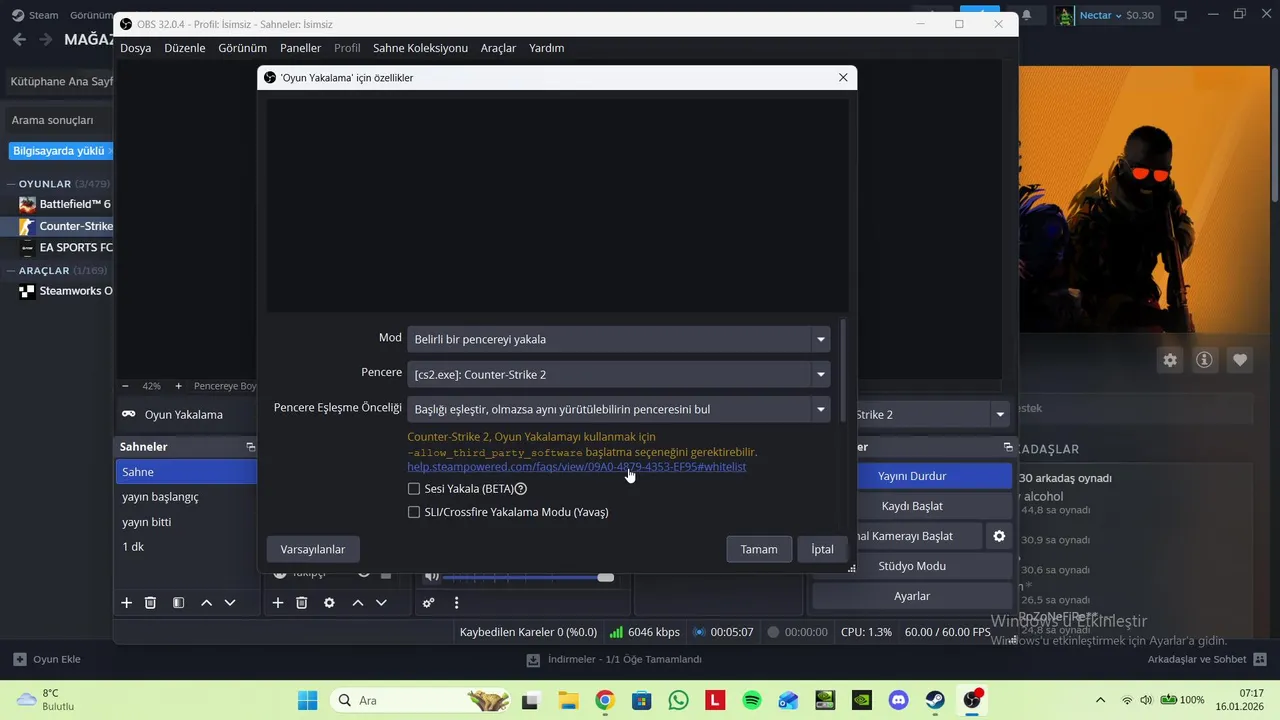Open the Paneller menu in OBS
Viewport: 1280px width, 720px height.
coord(301,48)
